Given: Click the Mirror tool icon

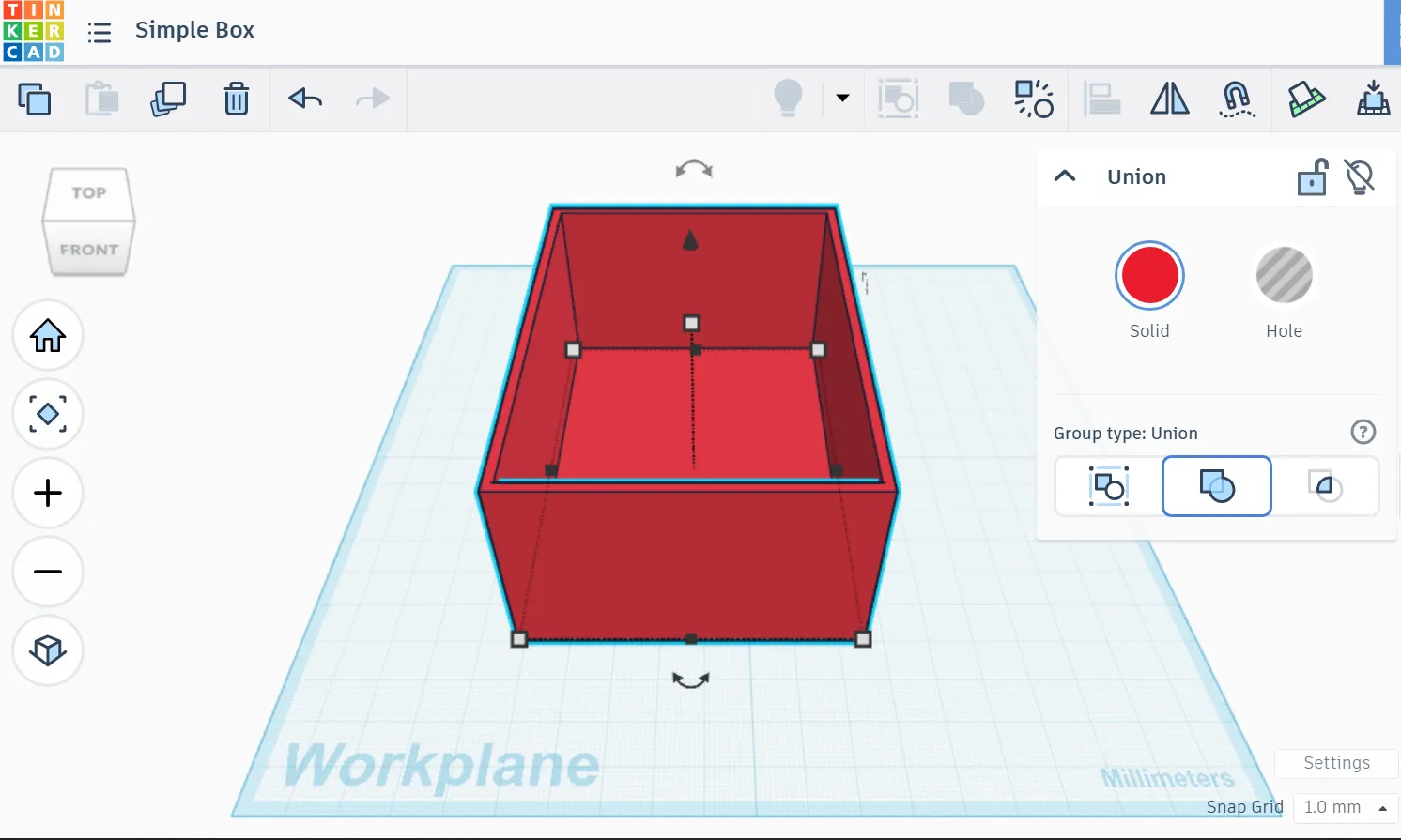Looking at the screenshot, I should tap(1169, 99).
